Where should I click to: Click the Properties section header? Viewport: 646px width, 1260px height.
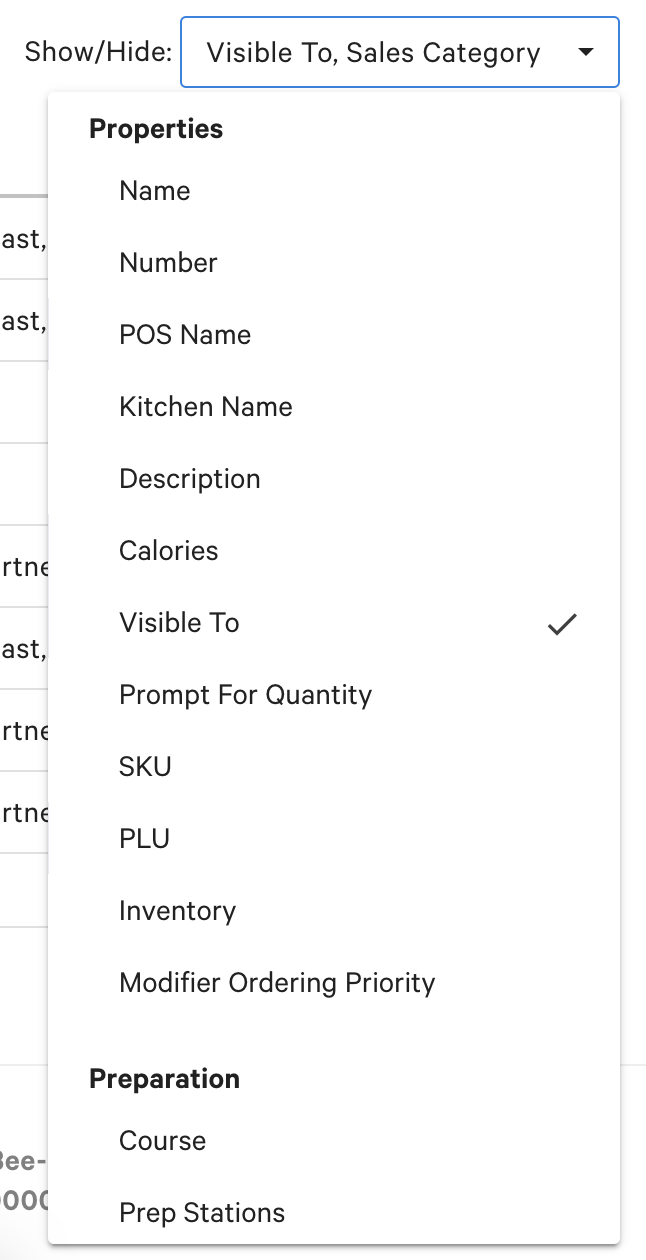pyautogui.click(x=156, y=129)
